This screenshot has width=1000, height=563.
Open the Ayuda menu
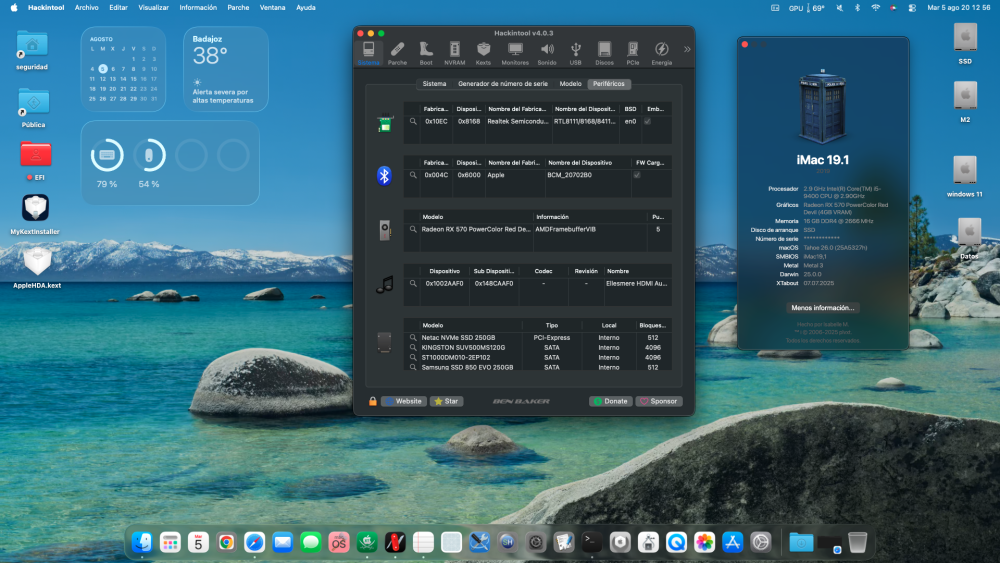click(305, 8)
